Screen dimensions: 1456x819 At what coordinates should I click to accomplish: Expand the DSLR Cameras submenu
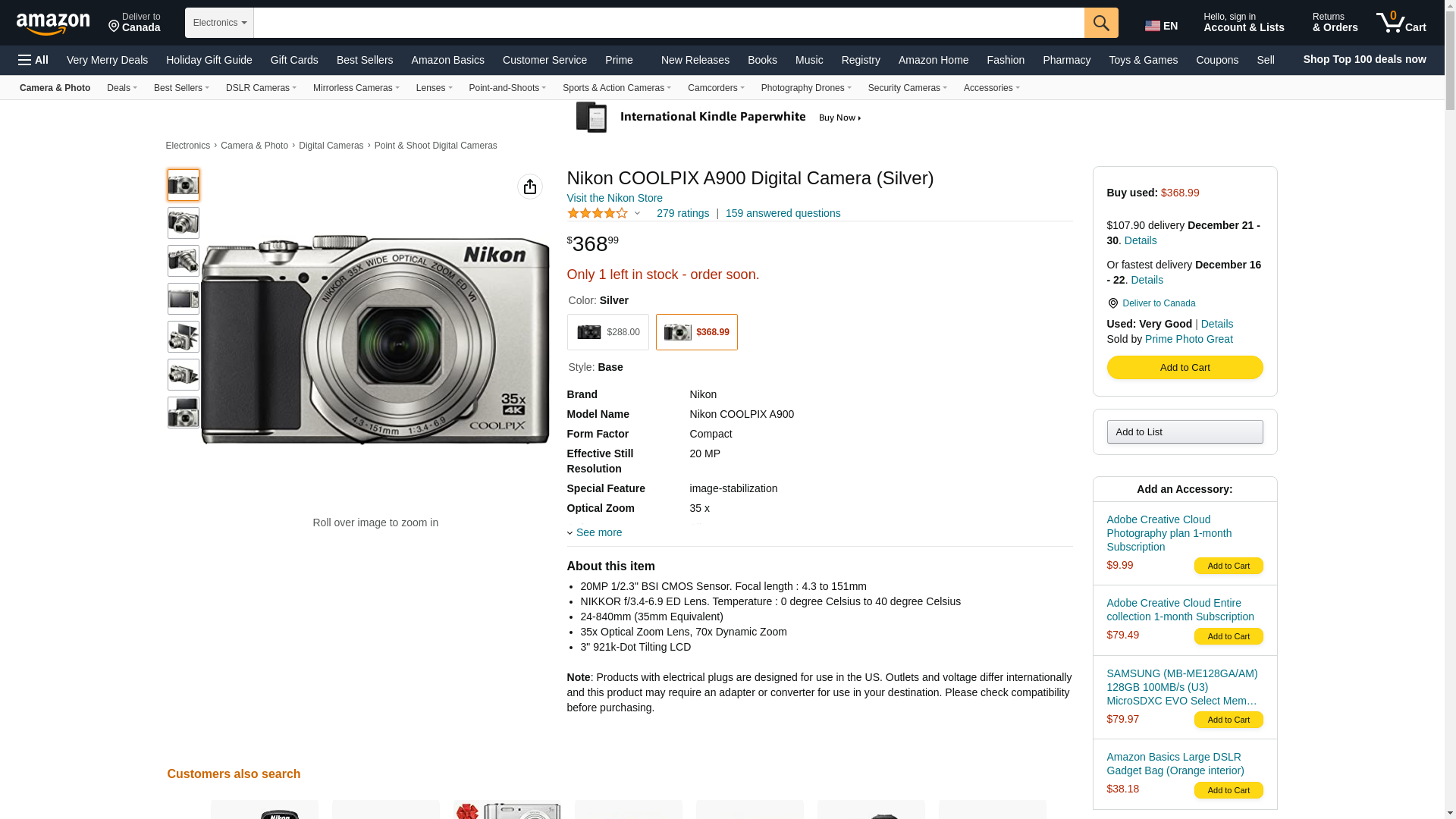pos(261,88)
